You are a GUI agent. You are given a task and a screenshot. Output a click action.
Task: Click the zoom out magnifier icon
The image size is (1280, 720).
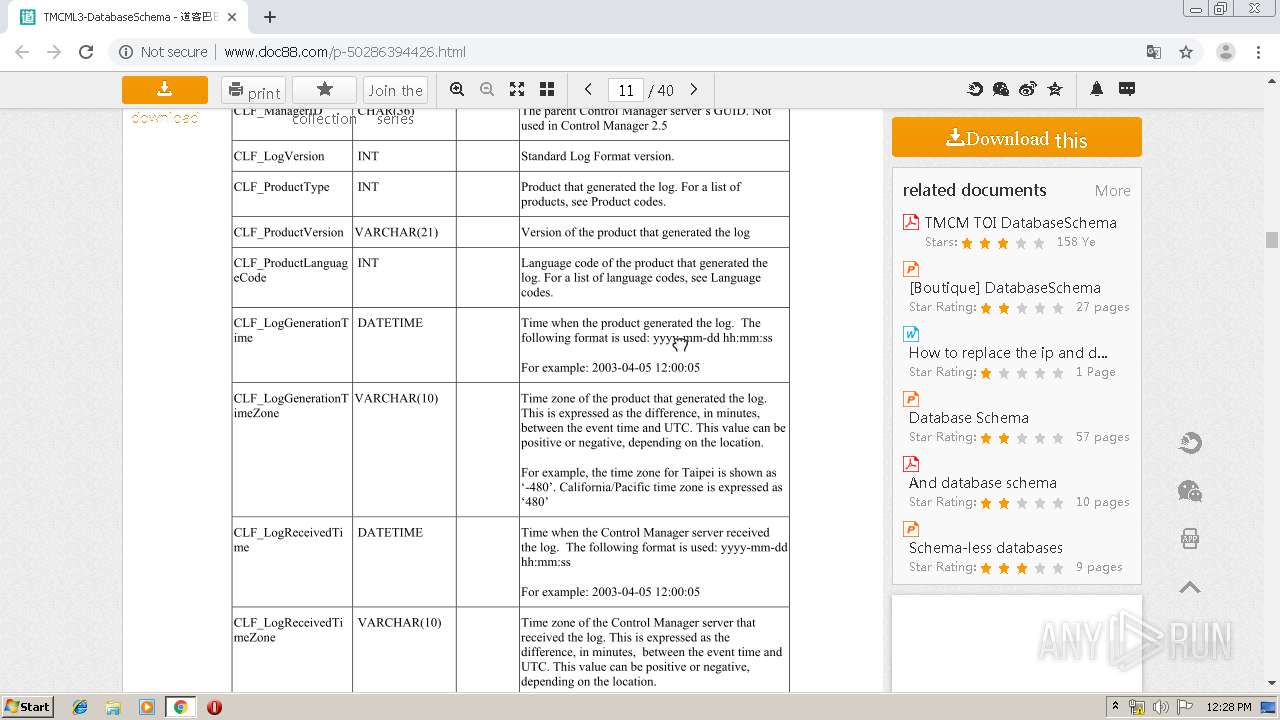487,89
